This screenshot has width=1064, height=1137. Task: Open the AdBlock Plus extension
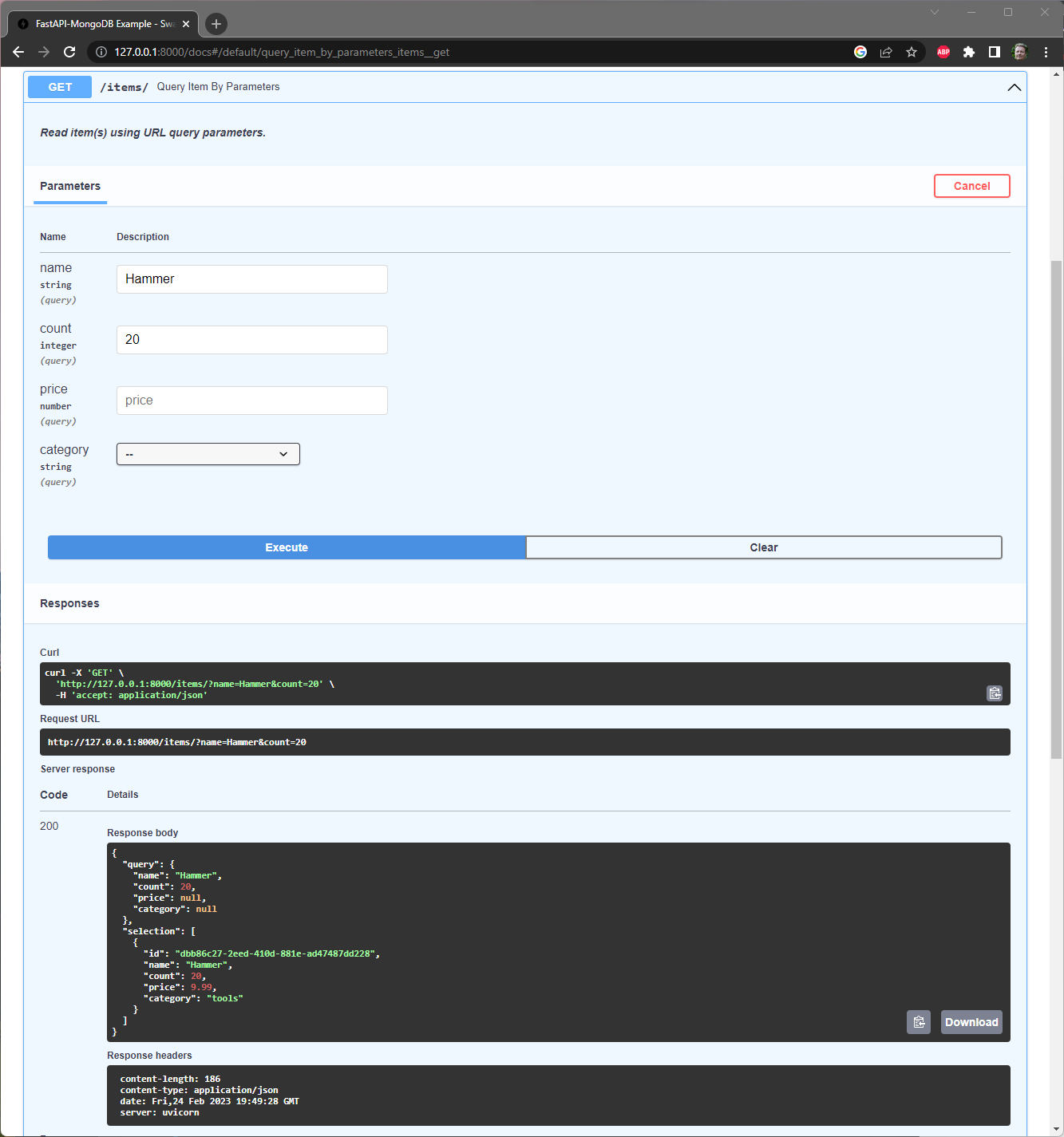pyautogui.click(x=943, y=51)
